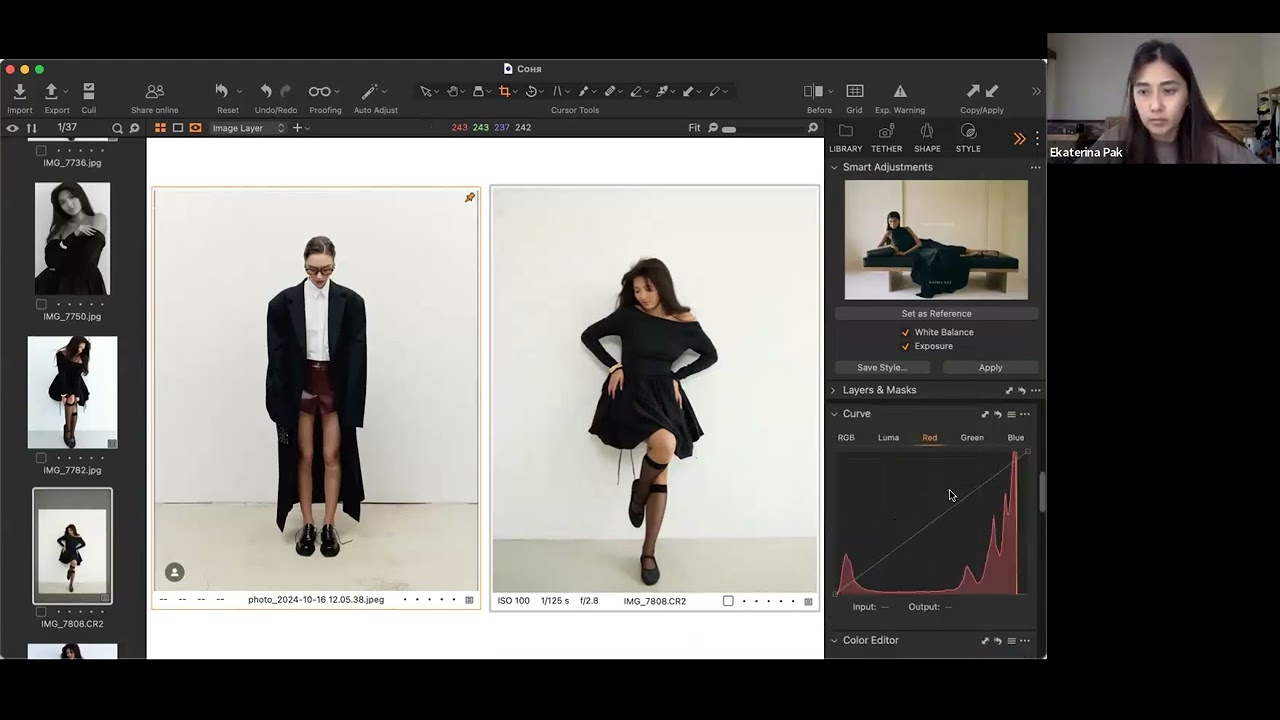This screenshot has height=720, width=1280.
Task: Tick color tag box beside IMG_7808.CR2 in viewer
Action: (728, 601)
